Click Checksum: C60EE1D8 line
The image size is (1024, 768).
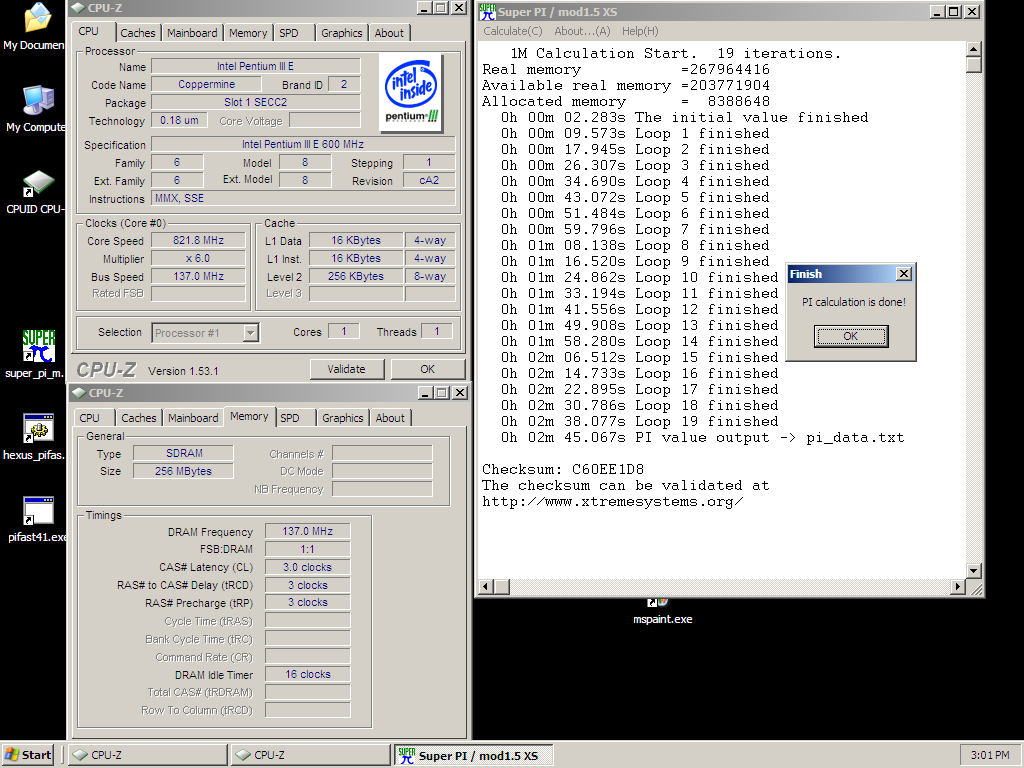(563, 470)
